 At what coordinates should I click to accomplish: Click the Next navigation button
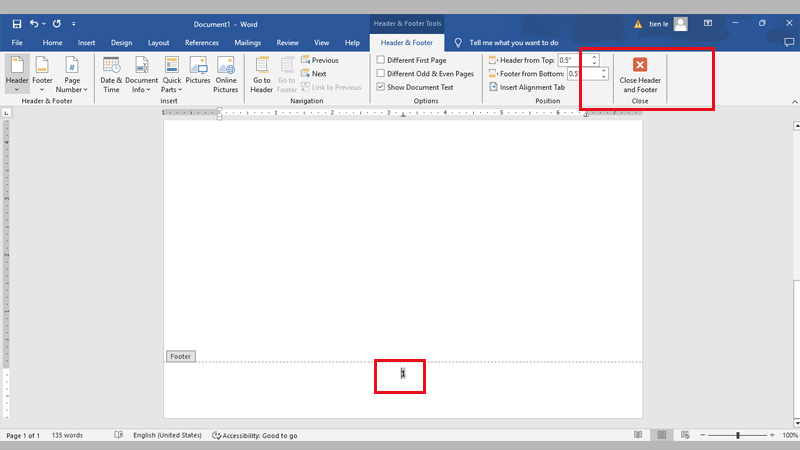pos(318,74)
